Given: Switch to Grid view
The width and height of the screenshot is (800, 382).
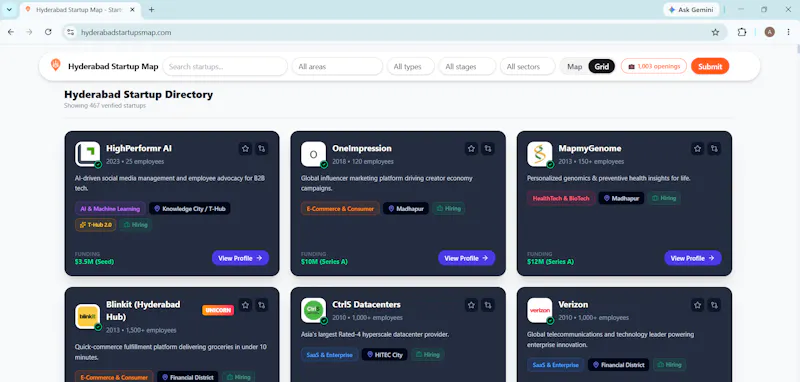Looking at the screenshot, I should [602, 66].
